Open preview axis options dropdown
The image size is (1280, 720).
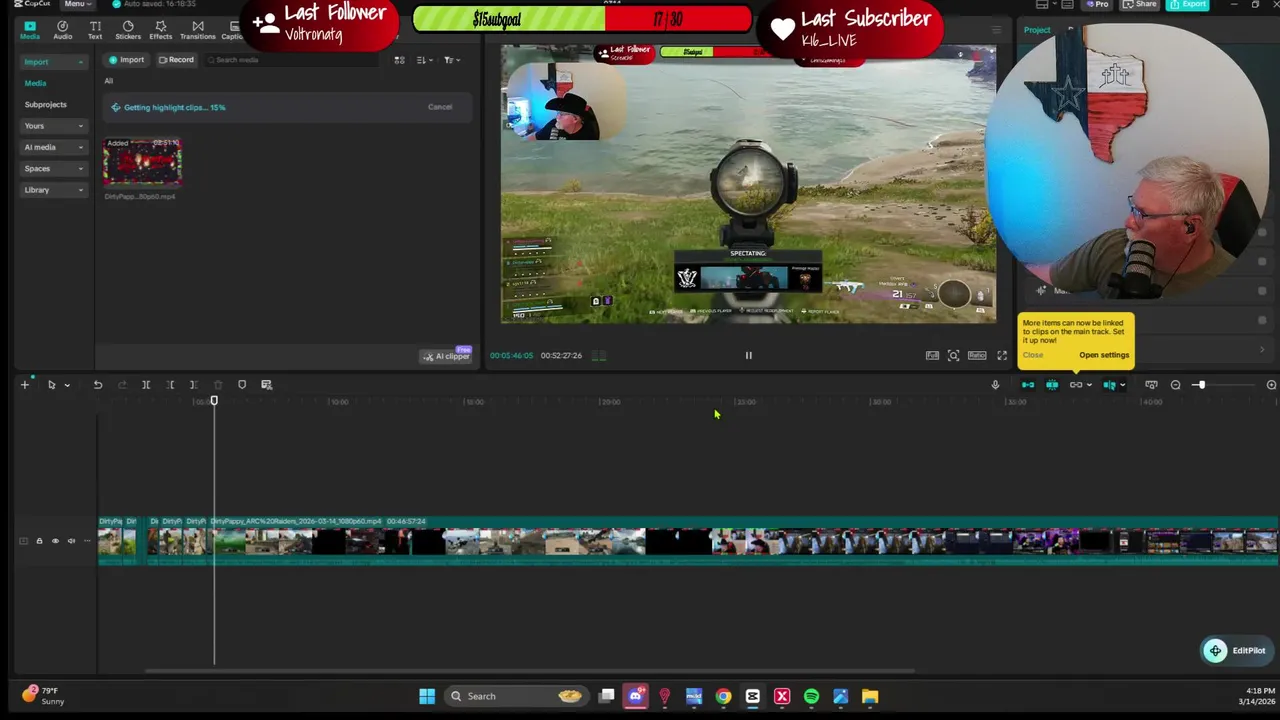click(x=1123, y=385)
